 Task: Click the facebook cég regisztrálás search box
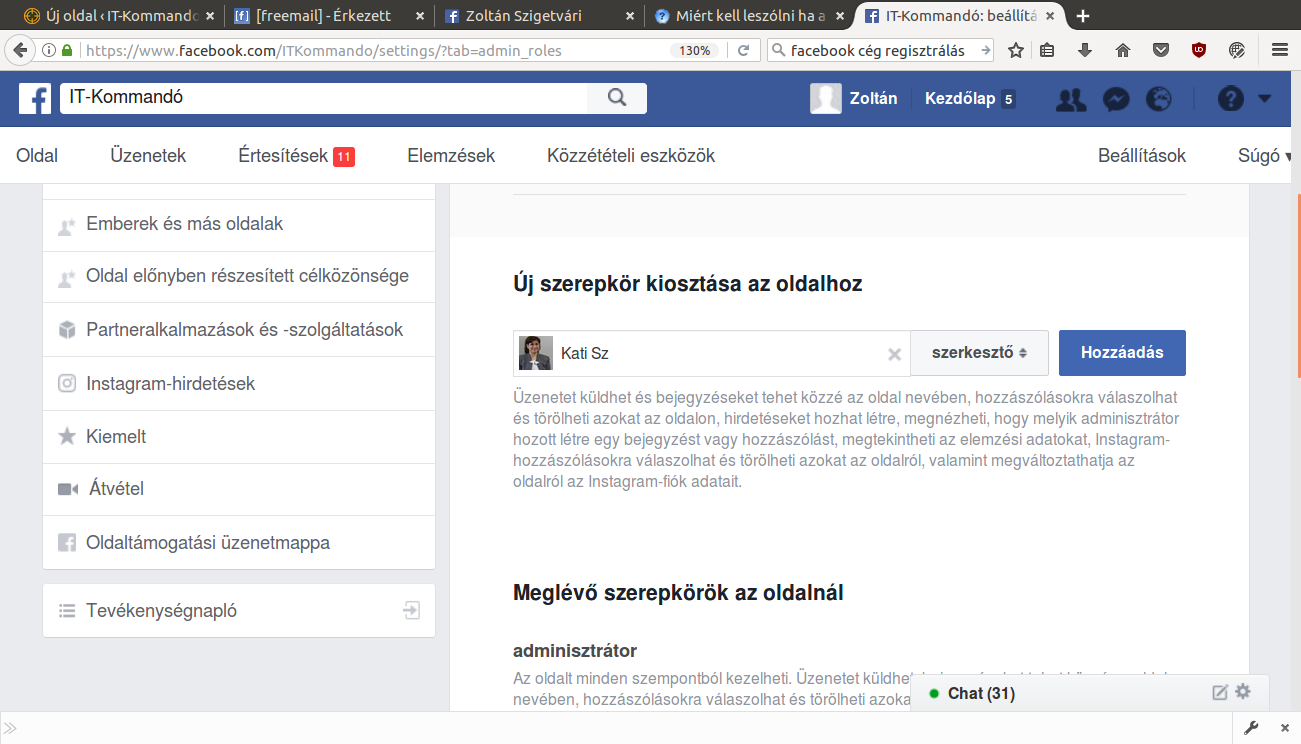point(881,50)
